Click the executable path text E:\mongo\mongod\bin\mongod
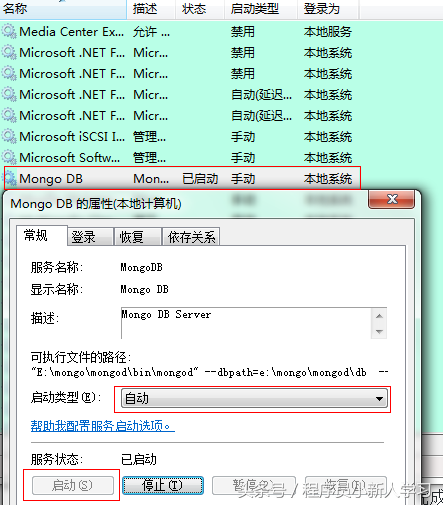 point(115,372)
